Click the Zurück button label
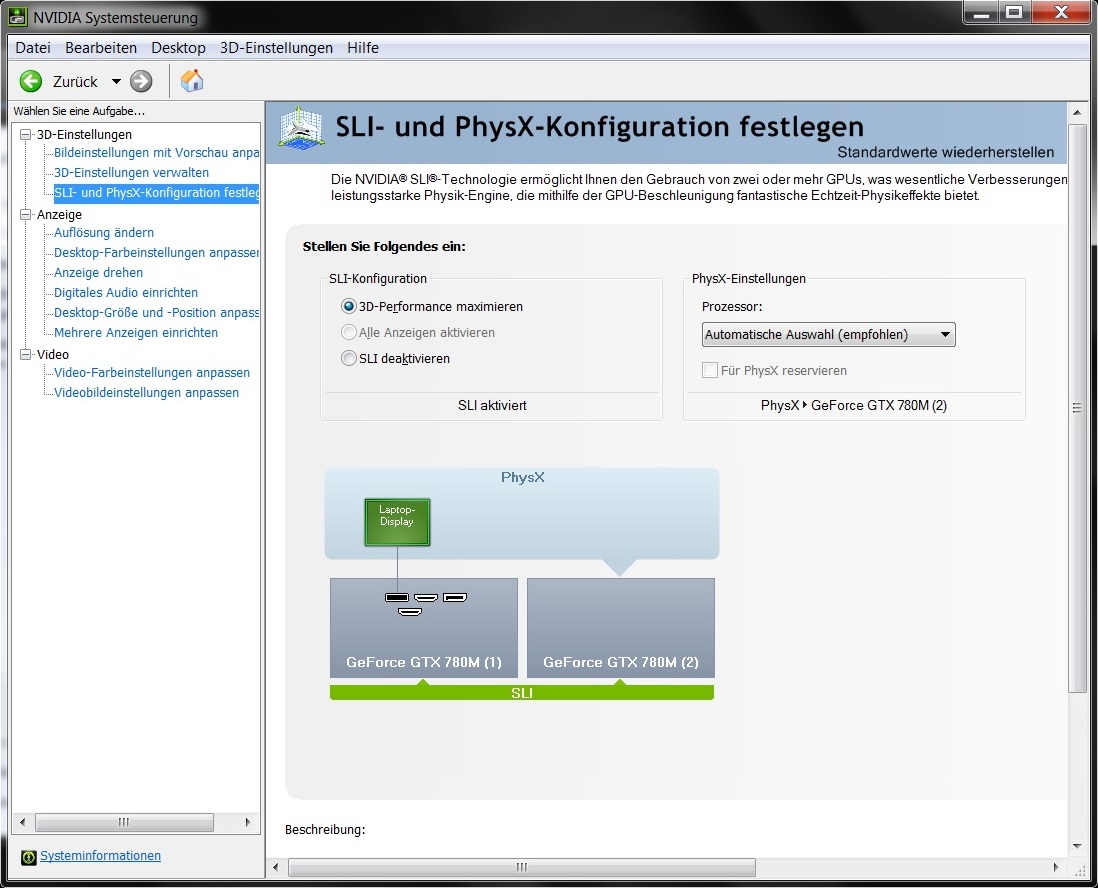The image size is (1098, 888). tap(75, 82)
